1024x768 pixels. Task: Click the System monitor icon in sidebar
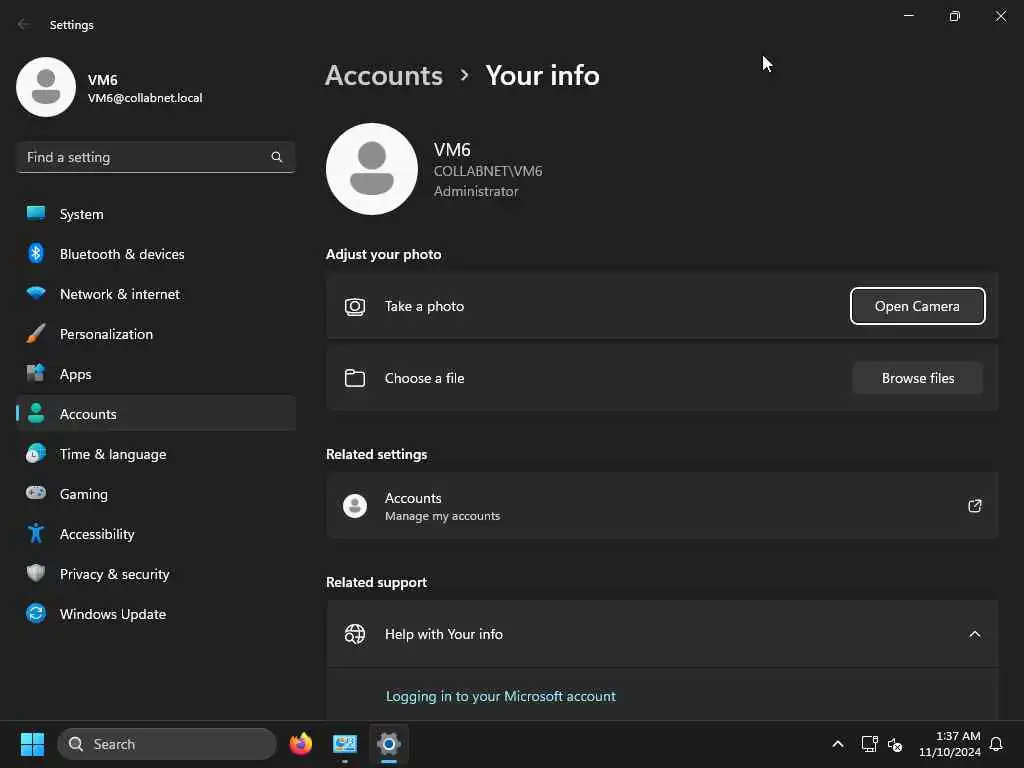pos(36,214)
